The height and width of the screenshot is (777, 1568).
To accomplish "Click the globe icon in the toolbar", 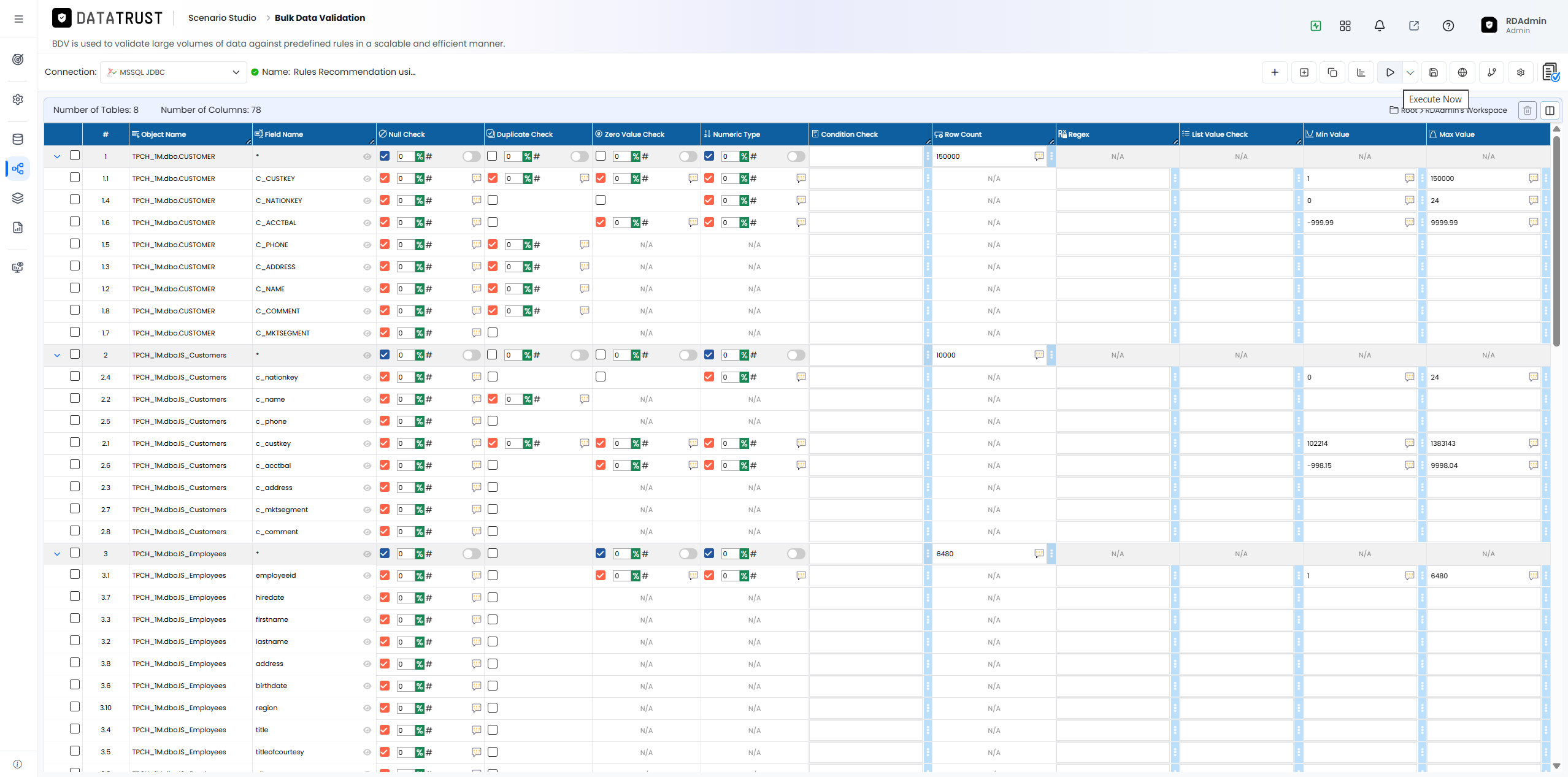I will (x=1462, y=72).
